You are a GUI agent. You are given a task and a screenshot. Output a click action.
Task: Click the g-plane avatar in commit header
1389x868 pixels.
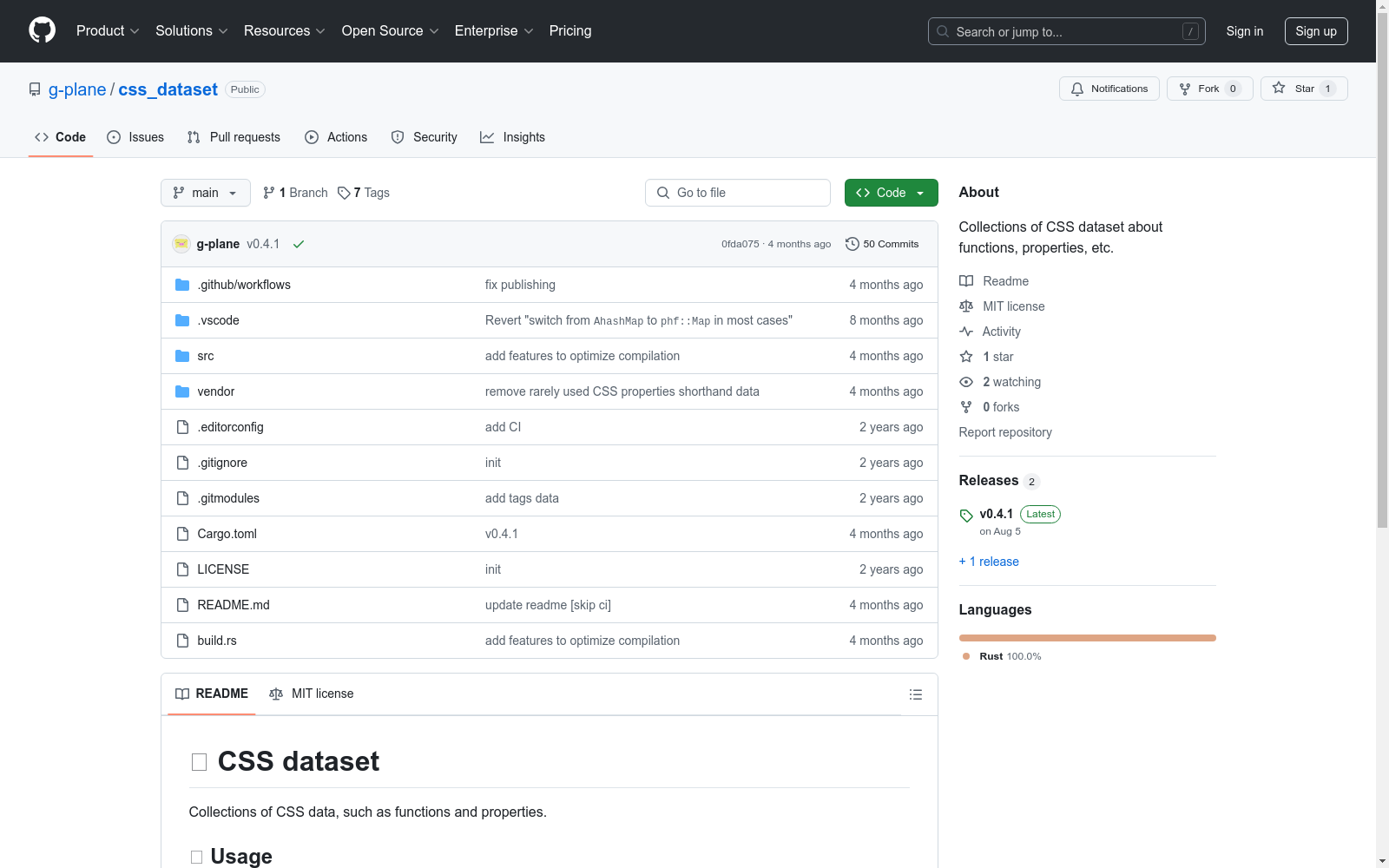(x=181, y=244)
